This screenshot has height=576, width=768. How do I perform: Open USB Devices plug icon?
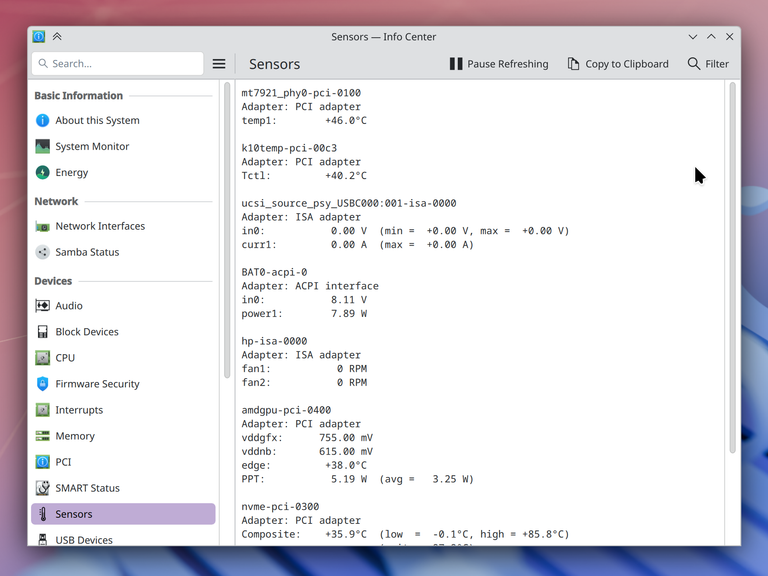(43, 540)
